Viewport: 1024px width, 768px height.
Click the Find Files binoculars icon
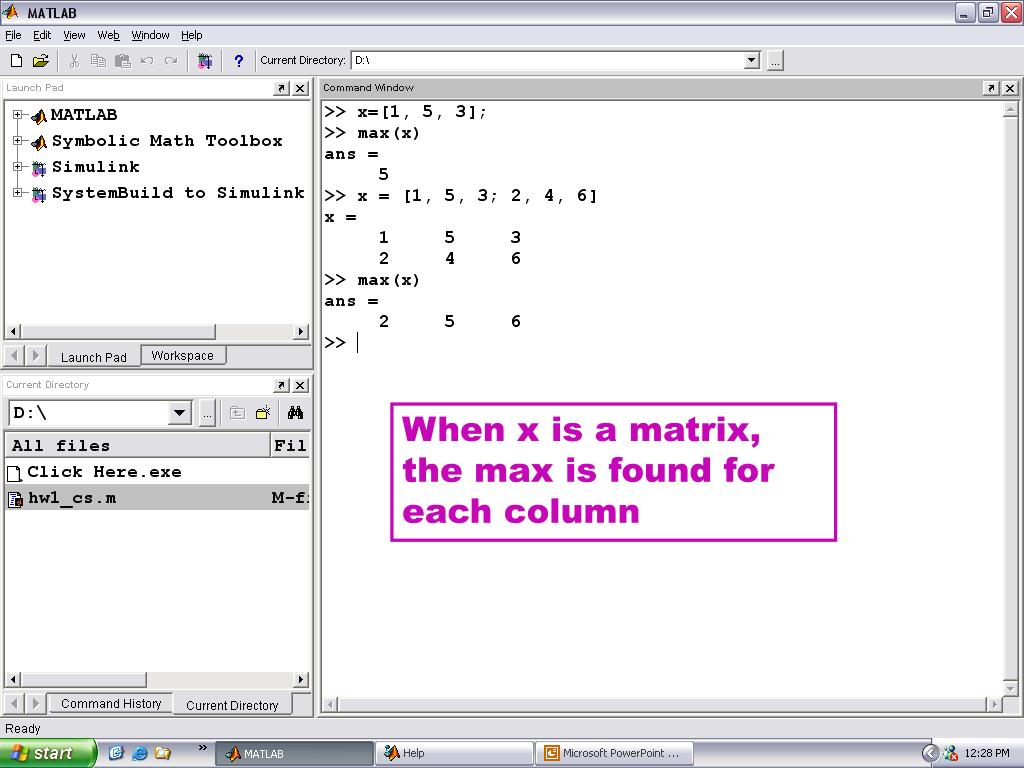(295, 413)
